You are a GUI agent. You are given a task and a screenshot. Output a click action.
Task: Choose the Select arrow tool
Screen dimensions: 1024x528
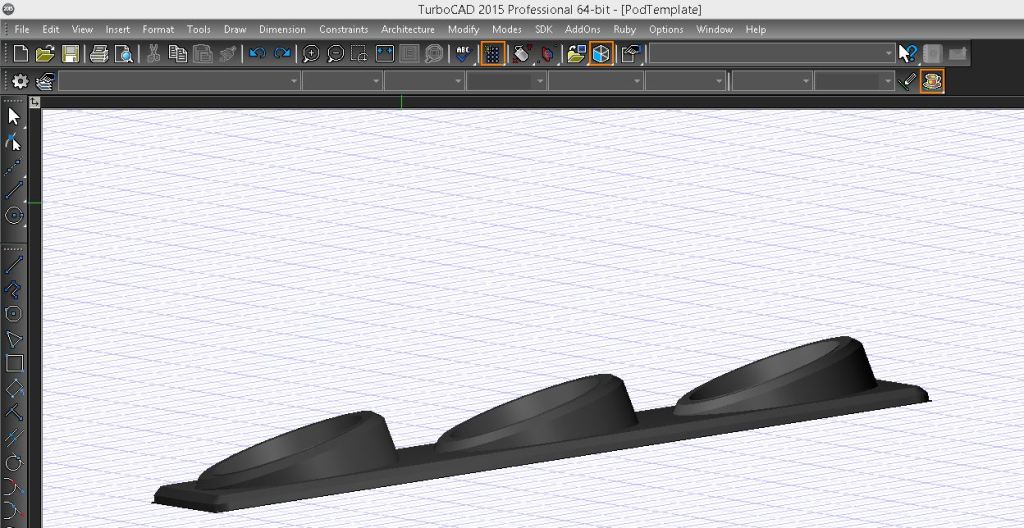click(14, 118)
